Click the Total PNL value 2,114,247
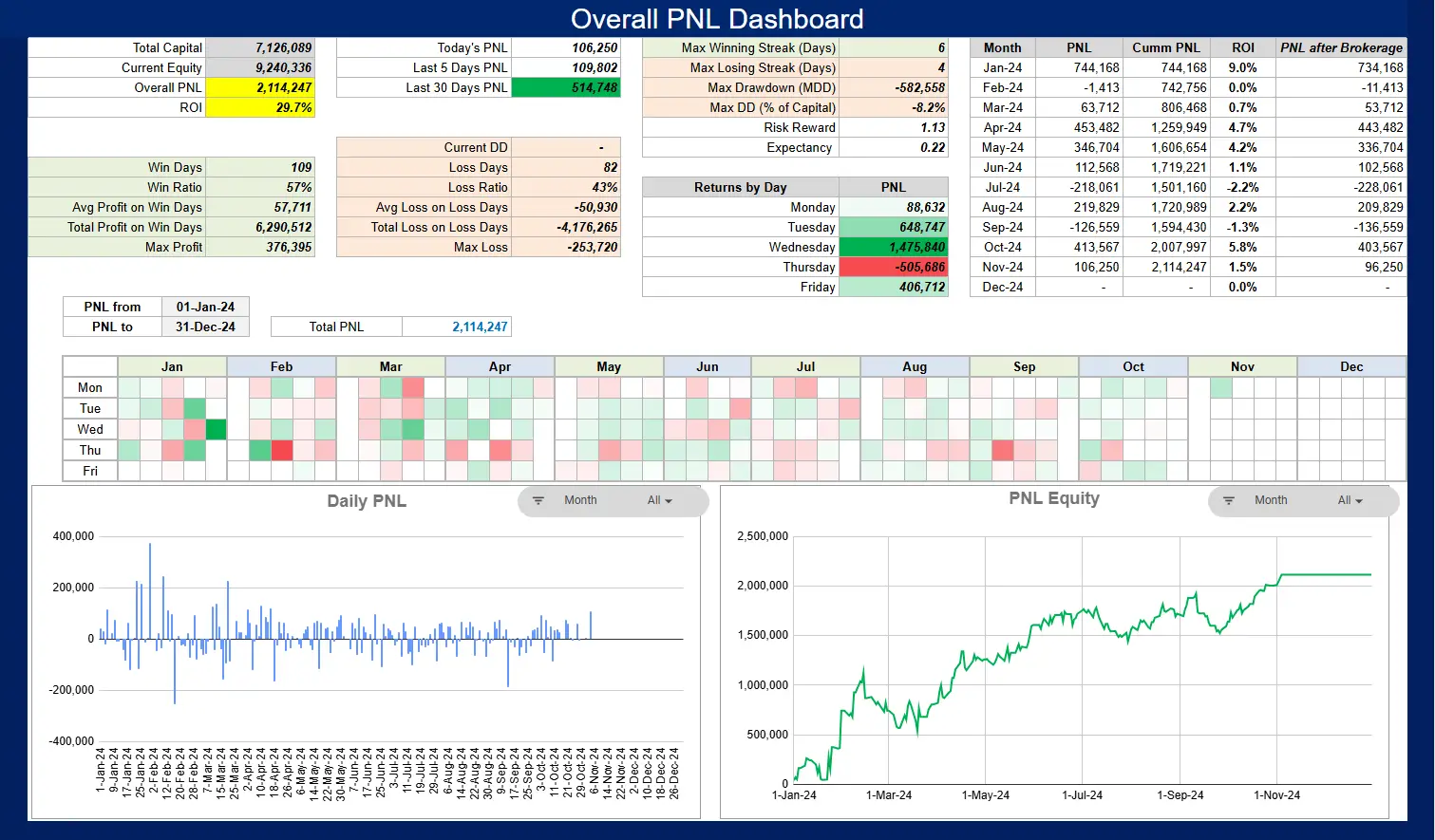 tap(457, 327)
